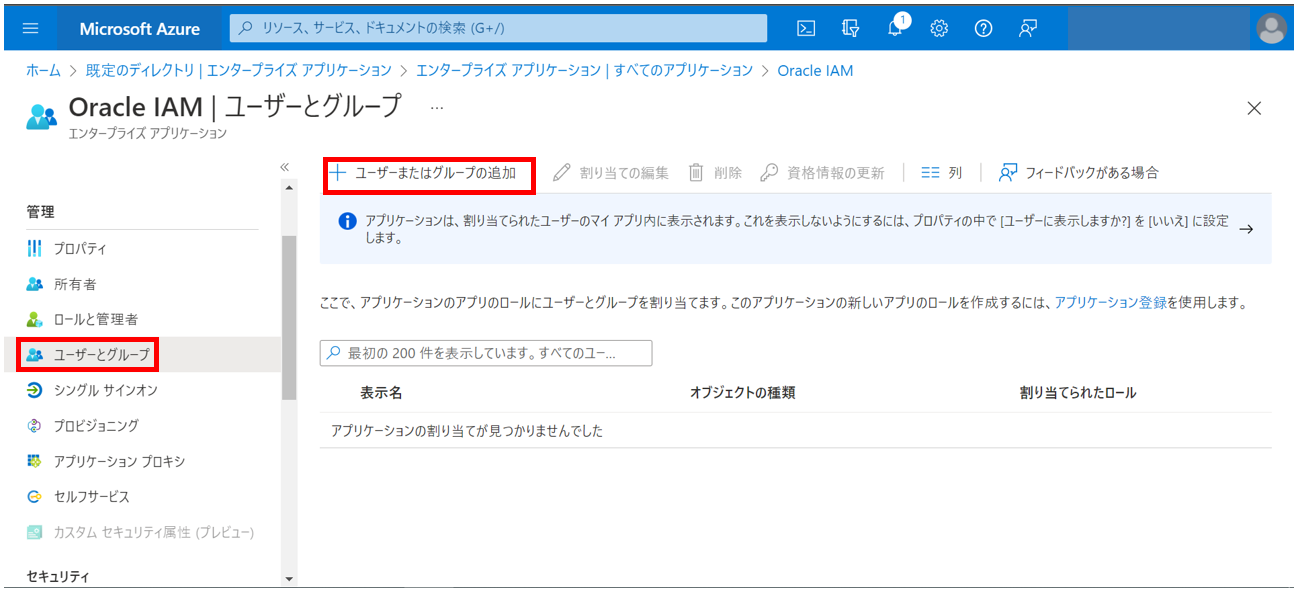Open portal settings gear icon
1299x593 pixels.
[939, 28]
